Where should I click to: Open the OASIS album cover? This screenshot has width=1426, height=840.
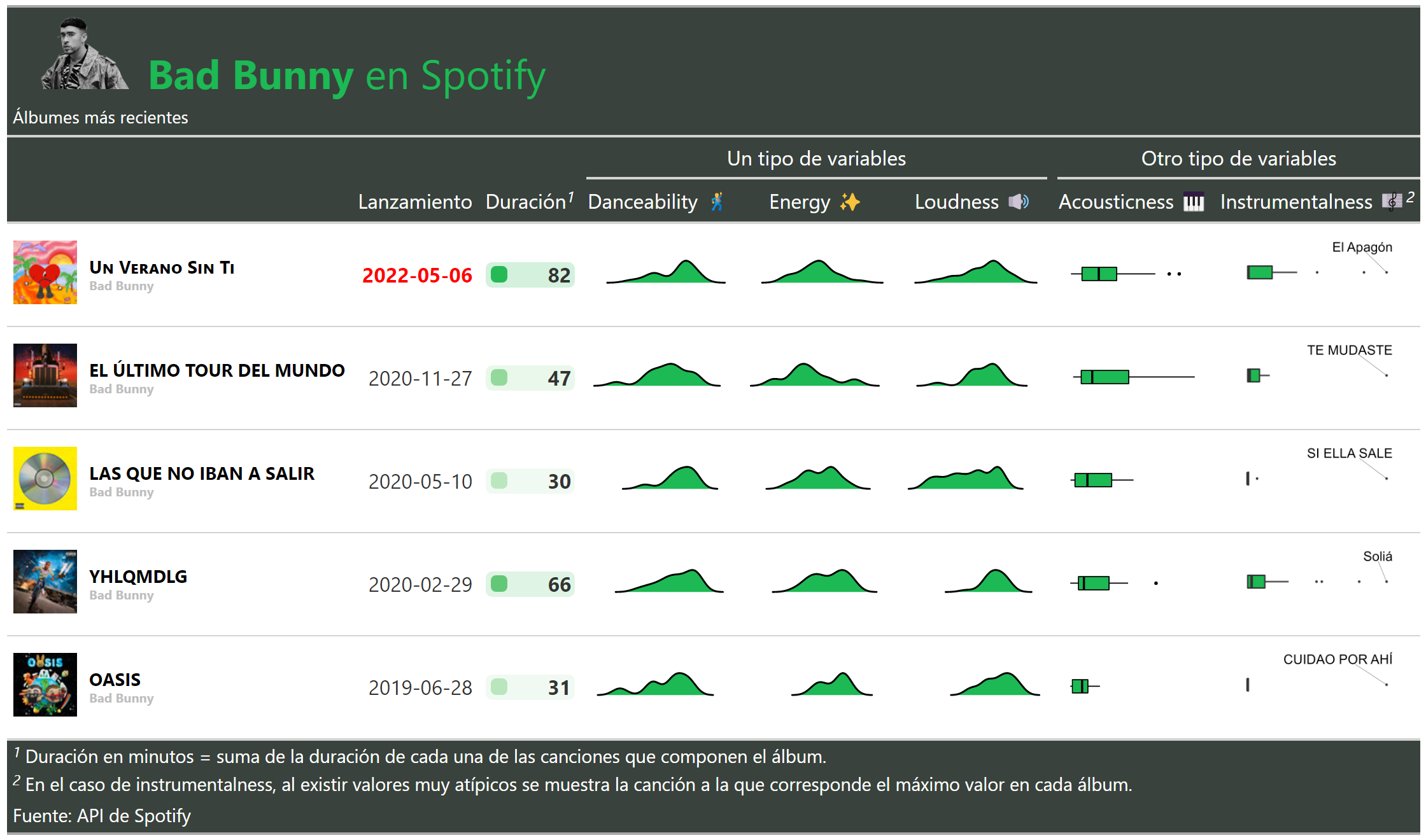[45, 685]
